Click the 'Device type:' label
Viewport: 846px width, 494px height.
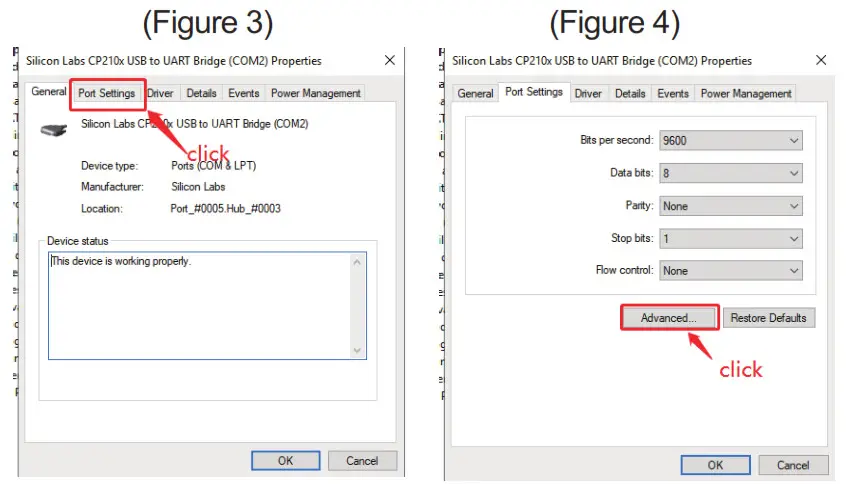(x=110, y=166)
